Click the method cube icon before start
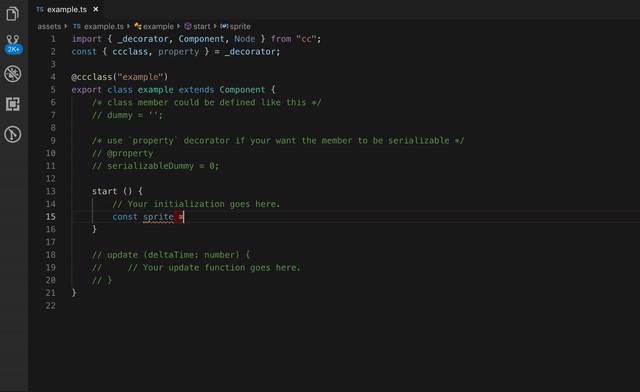The width and height of the screenshot is (640, 392). [x=187, y=26]
